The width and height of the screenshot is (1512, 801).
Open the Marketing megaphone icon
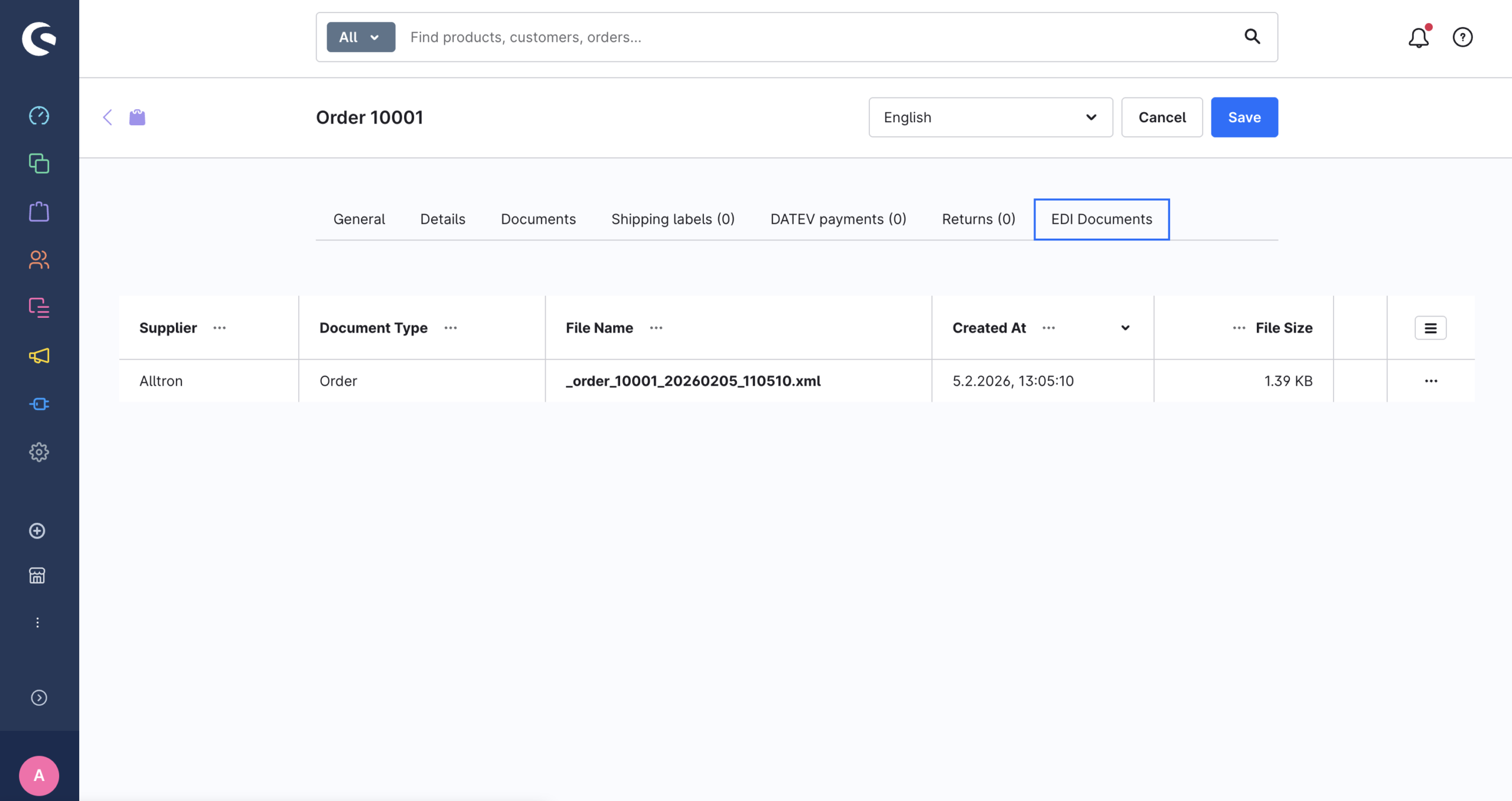pos(39,356)
